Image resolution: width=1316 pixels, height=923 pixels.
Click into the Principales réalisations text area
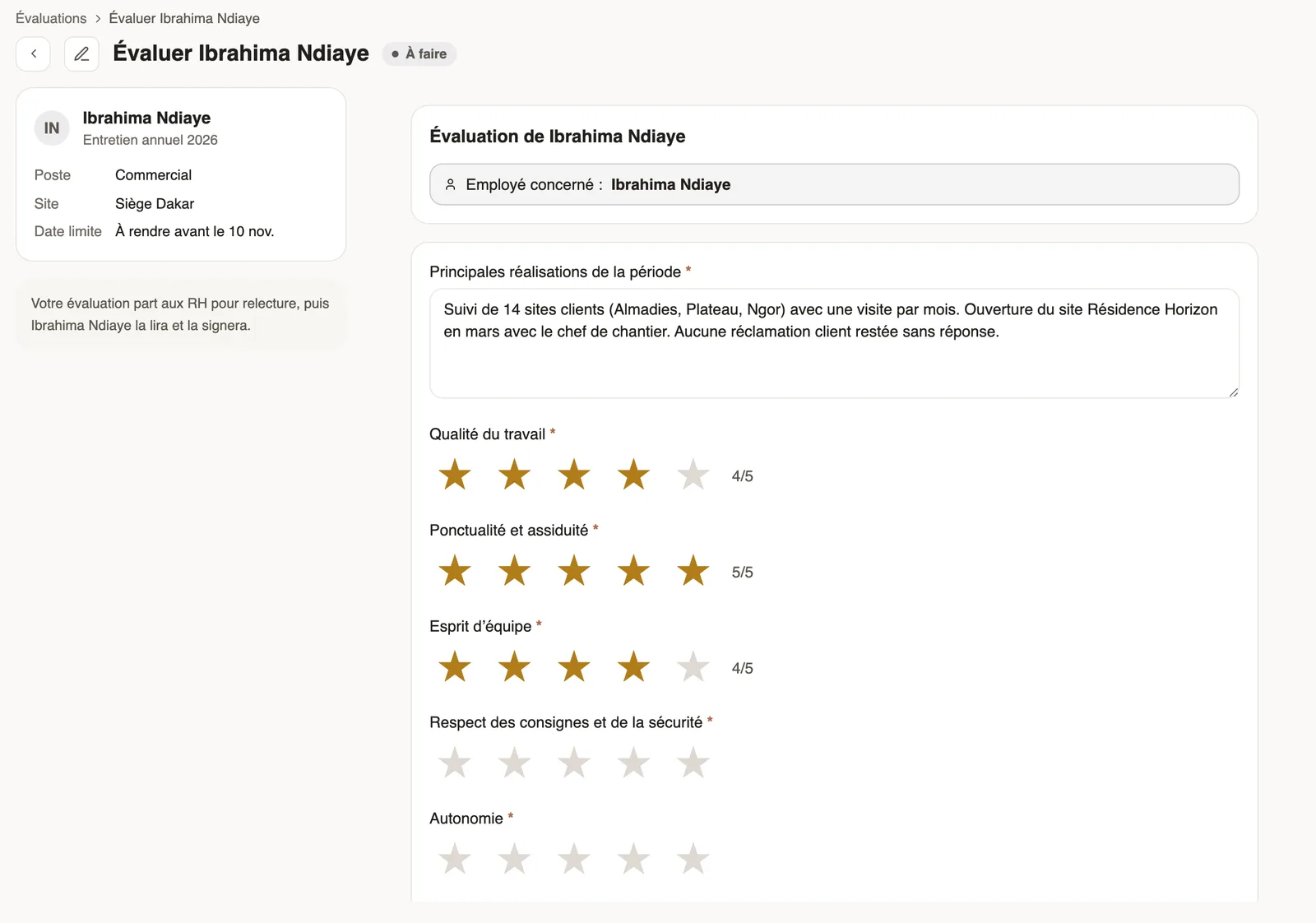(834, 343)
